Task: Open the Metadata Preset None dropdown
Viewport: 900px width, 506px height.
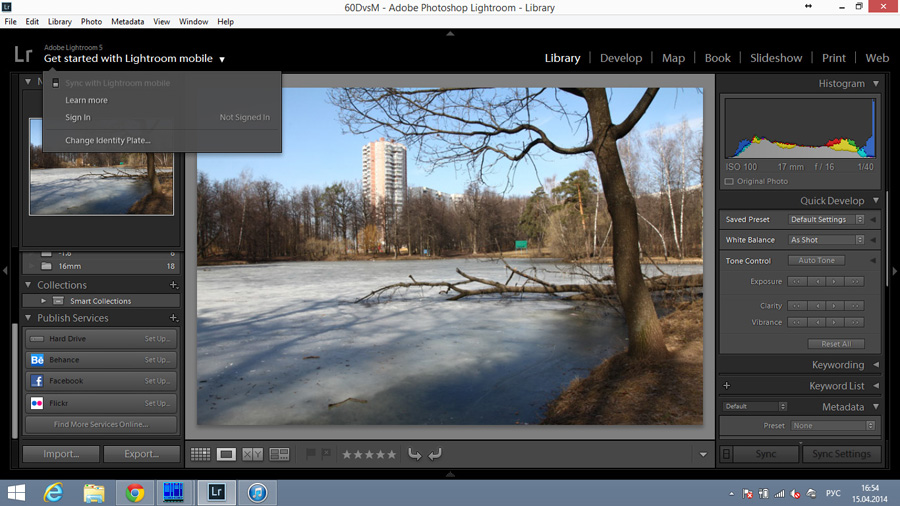Action: [x=832, y=426]
